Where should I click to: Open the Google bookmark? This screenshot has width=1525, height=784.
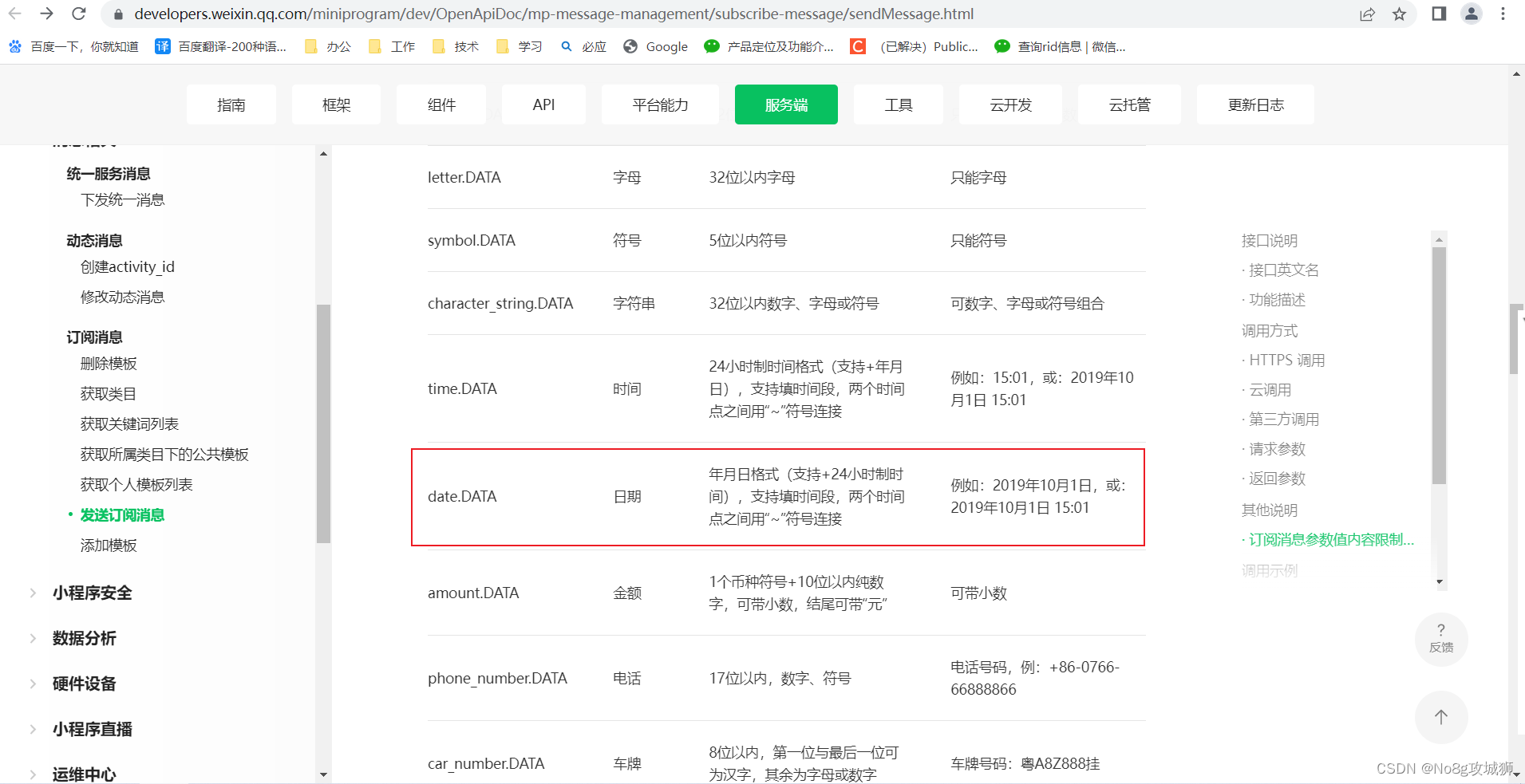pyautogui.click(x=655, y=46)
